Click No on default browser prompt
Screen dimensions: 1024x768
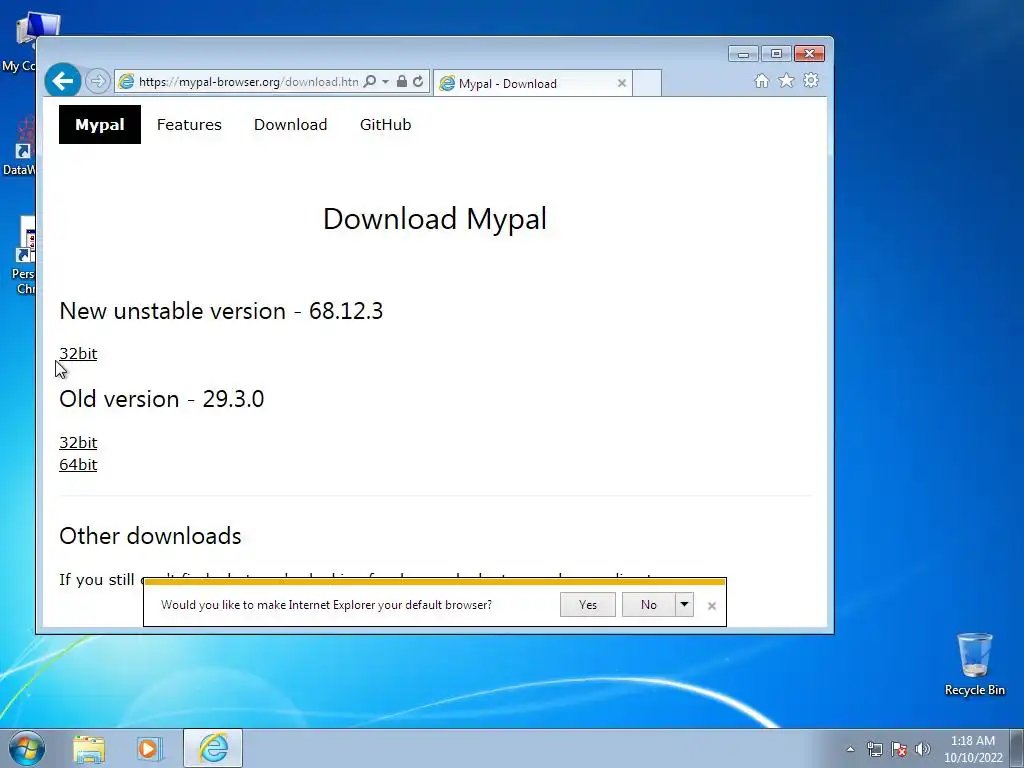[648, 605]
